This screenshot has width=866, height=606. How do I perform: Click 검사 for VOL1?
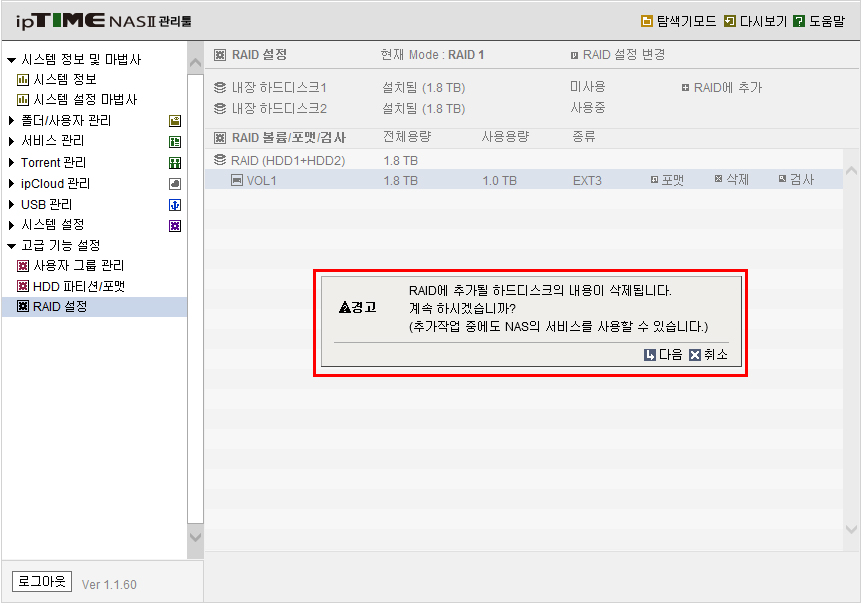pos(796,179)
